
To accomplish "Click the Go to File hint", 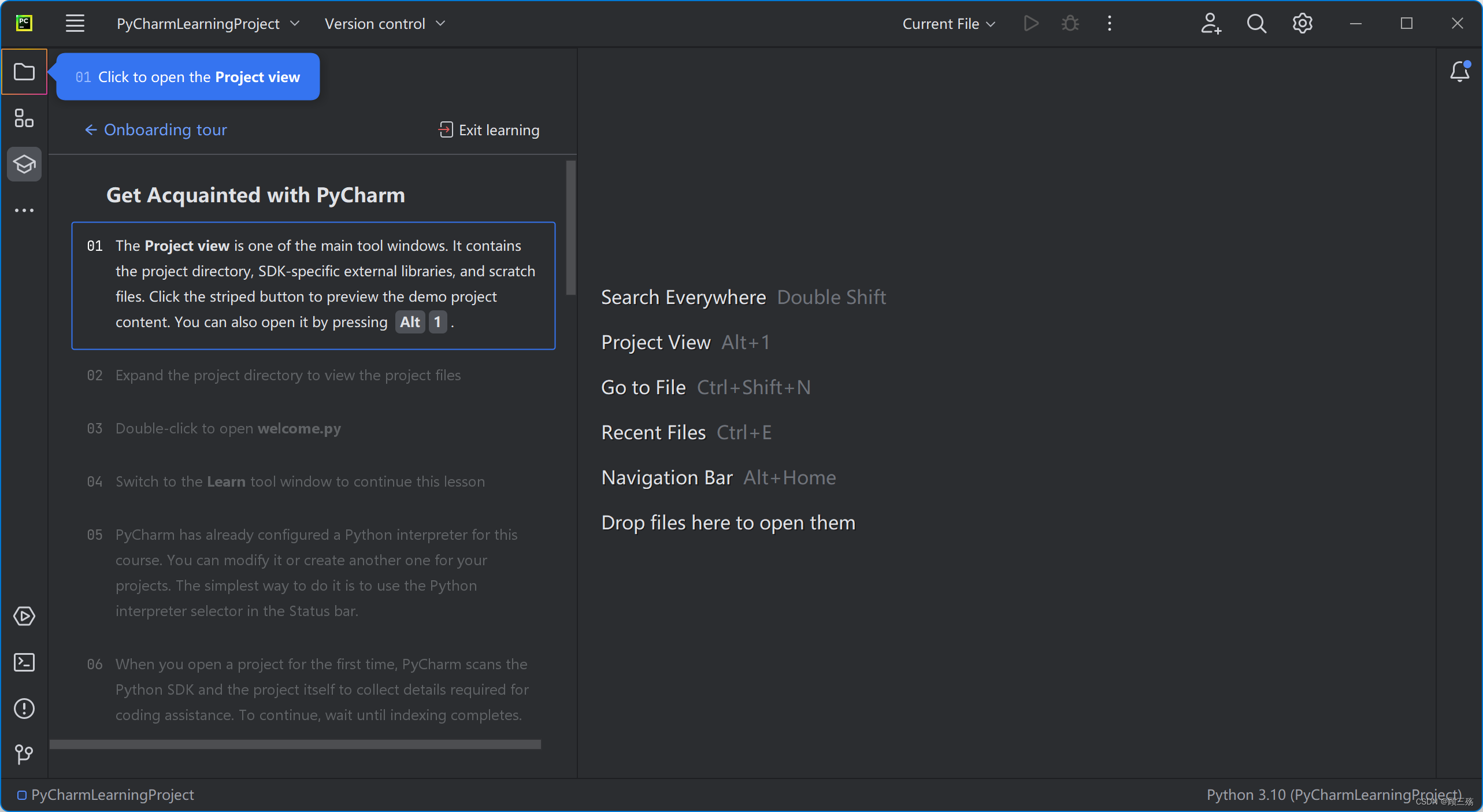I will pyautogui.click(x=706, y=387).
